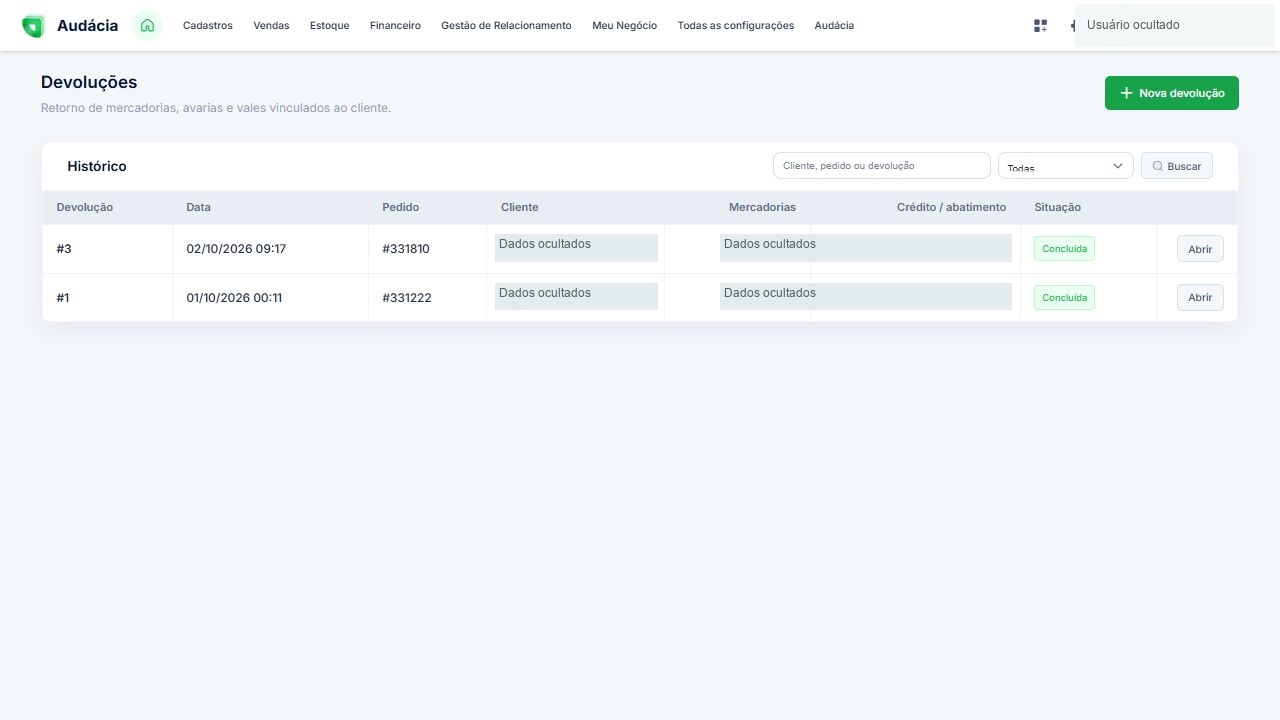Focus the cliente, pedido ou devolução search field
The image size is (1280, 720).
881,166
